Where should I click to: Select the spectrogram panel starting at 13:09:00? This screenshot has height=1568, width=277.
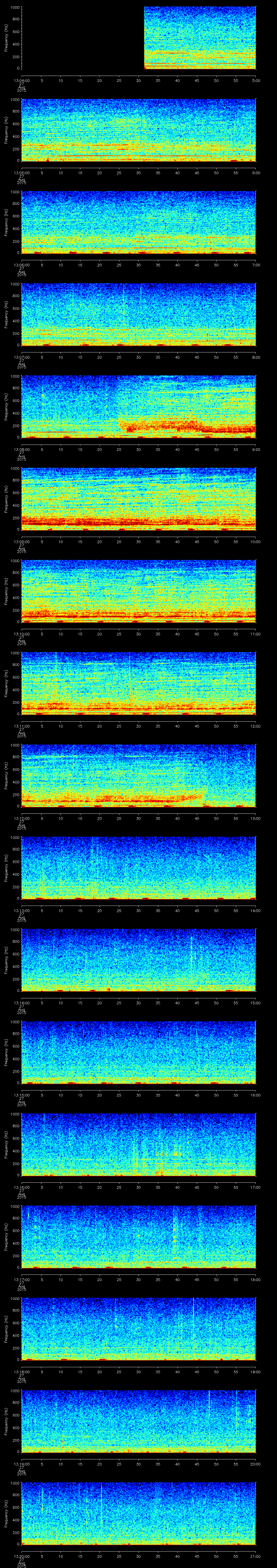tap(139, 499)
